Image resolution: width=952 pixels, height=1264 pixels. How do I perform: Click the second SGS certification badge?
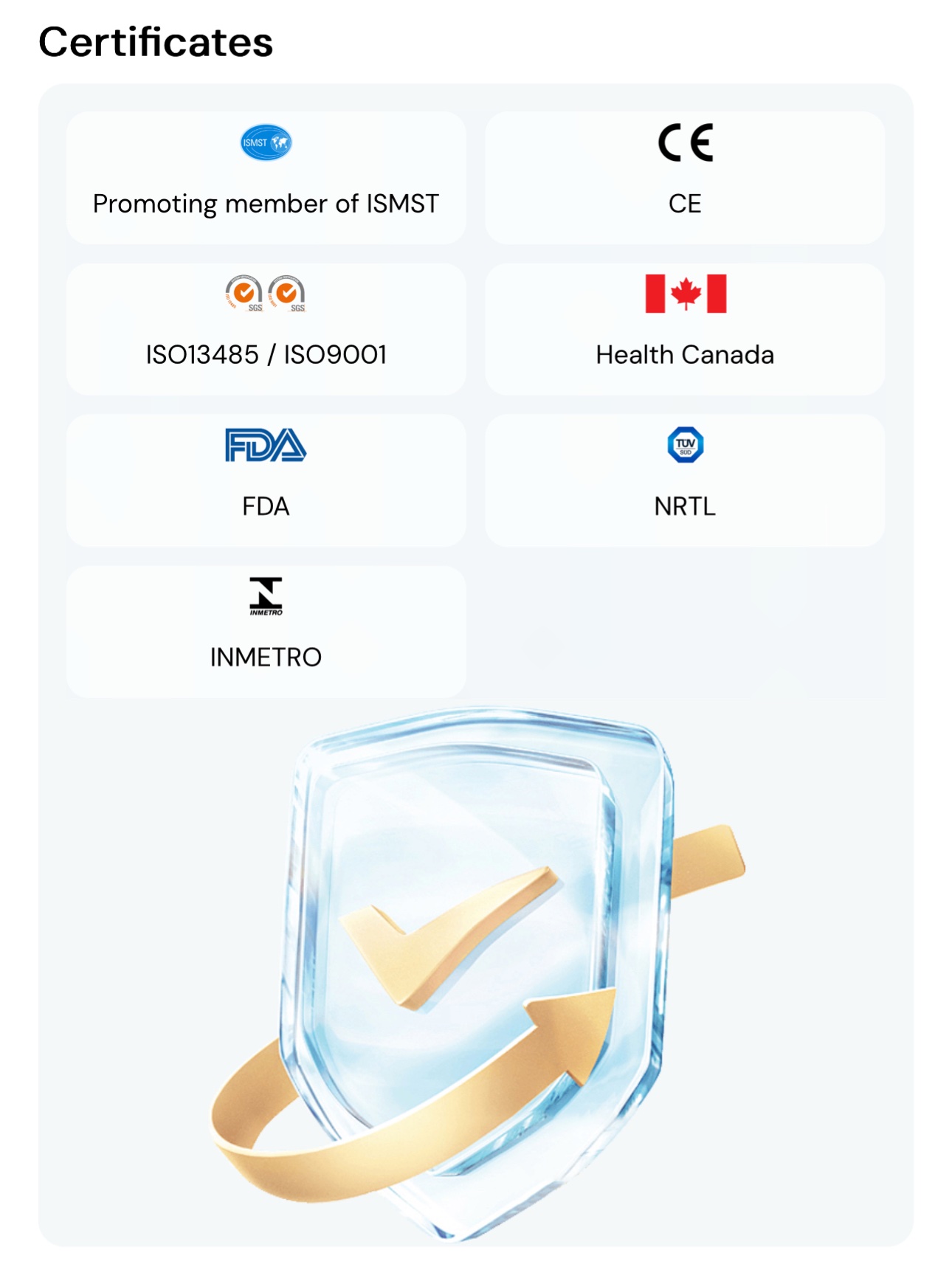pyautogui.click(x=287, y=294)
